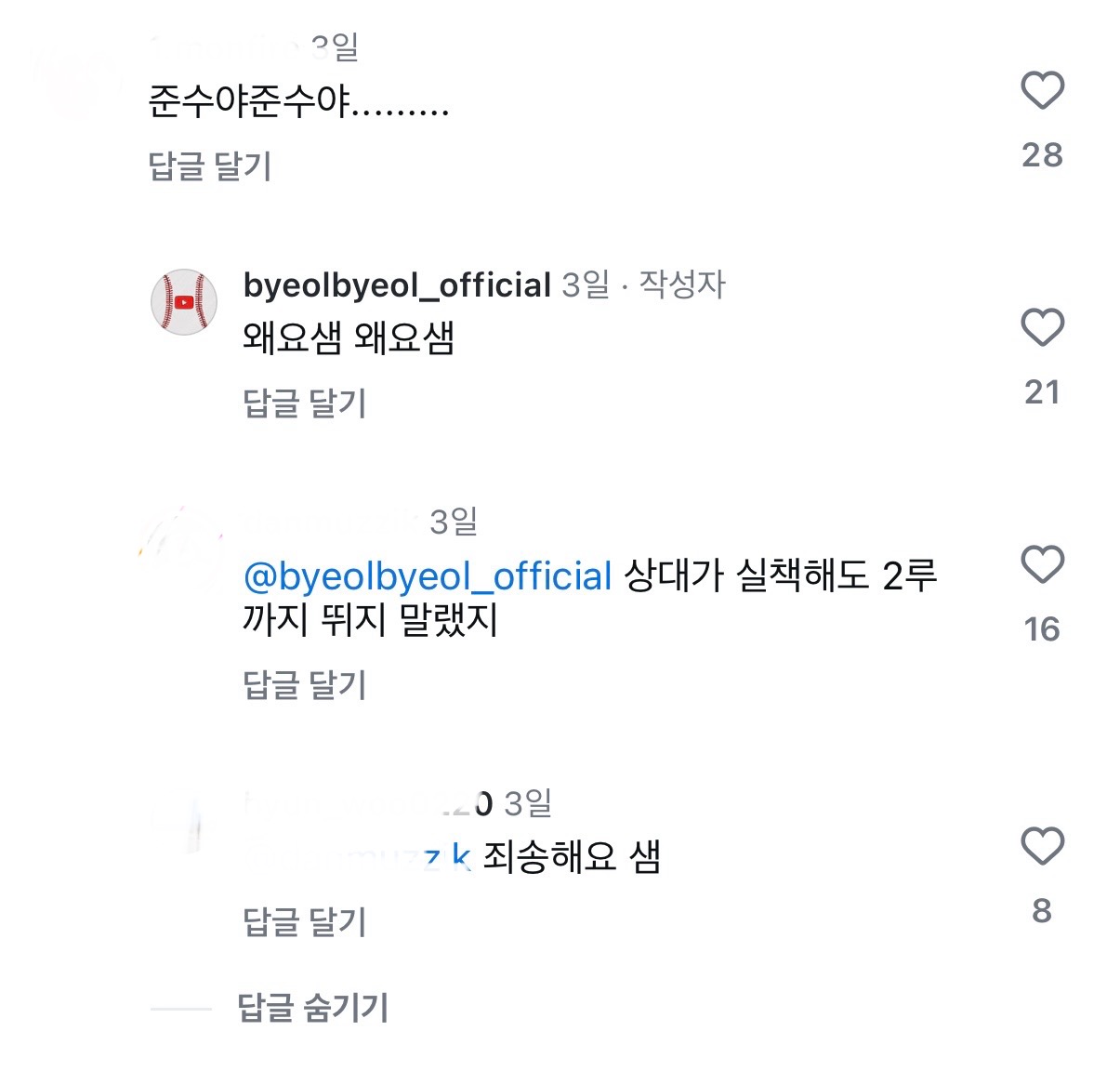
Task: Heart the 죄송해요 샘 reply
Action: point(1042,846)
